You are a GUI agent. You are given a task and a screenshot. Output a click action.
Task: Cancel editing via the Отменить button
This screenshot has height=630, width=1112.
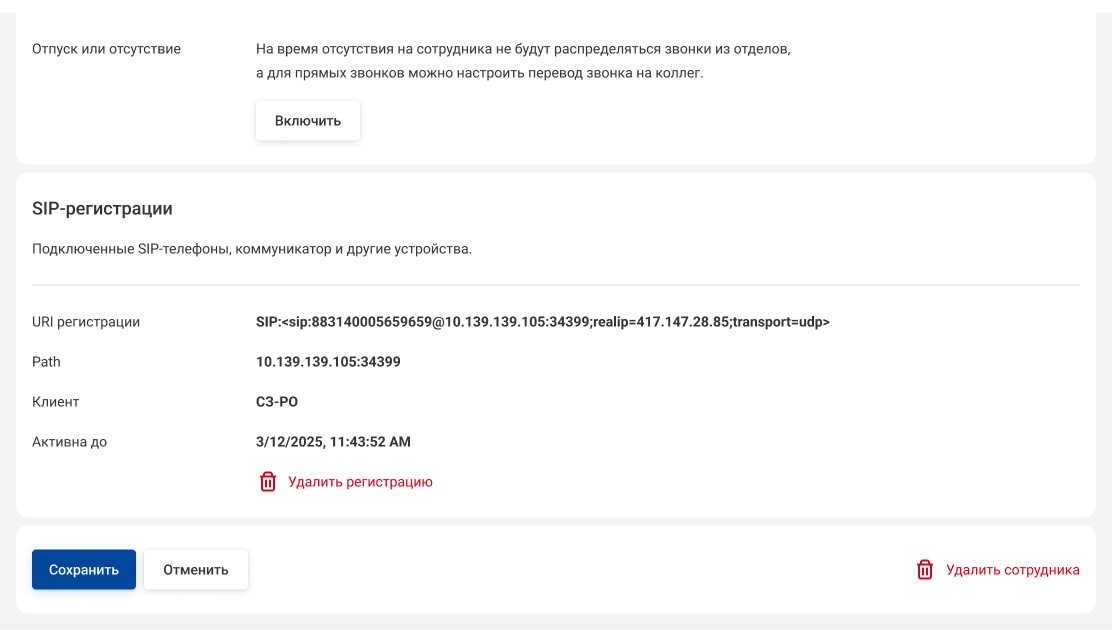pos(196,569)
